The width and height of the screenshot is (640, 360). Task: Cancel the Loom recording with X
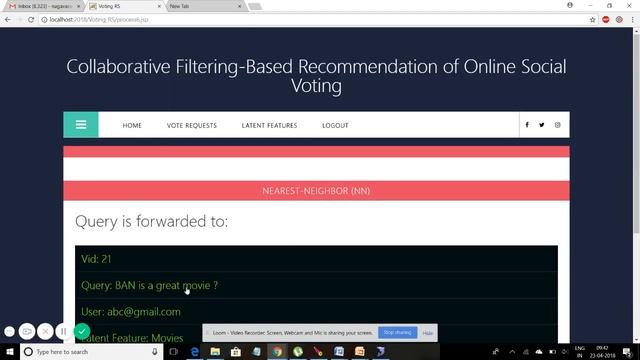45,331
